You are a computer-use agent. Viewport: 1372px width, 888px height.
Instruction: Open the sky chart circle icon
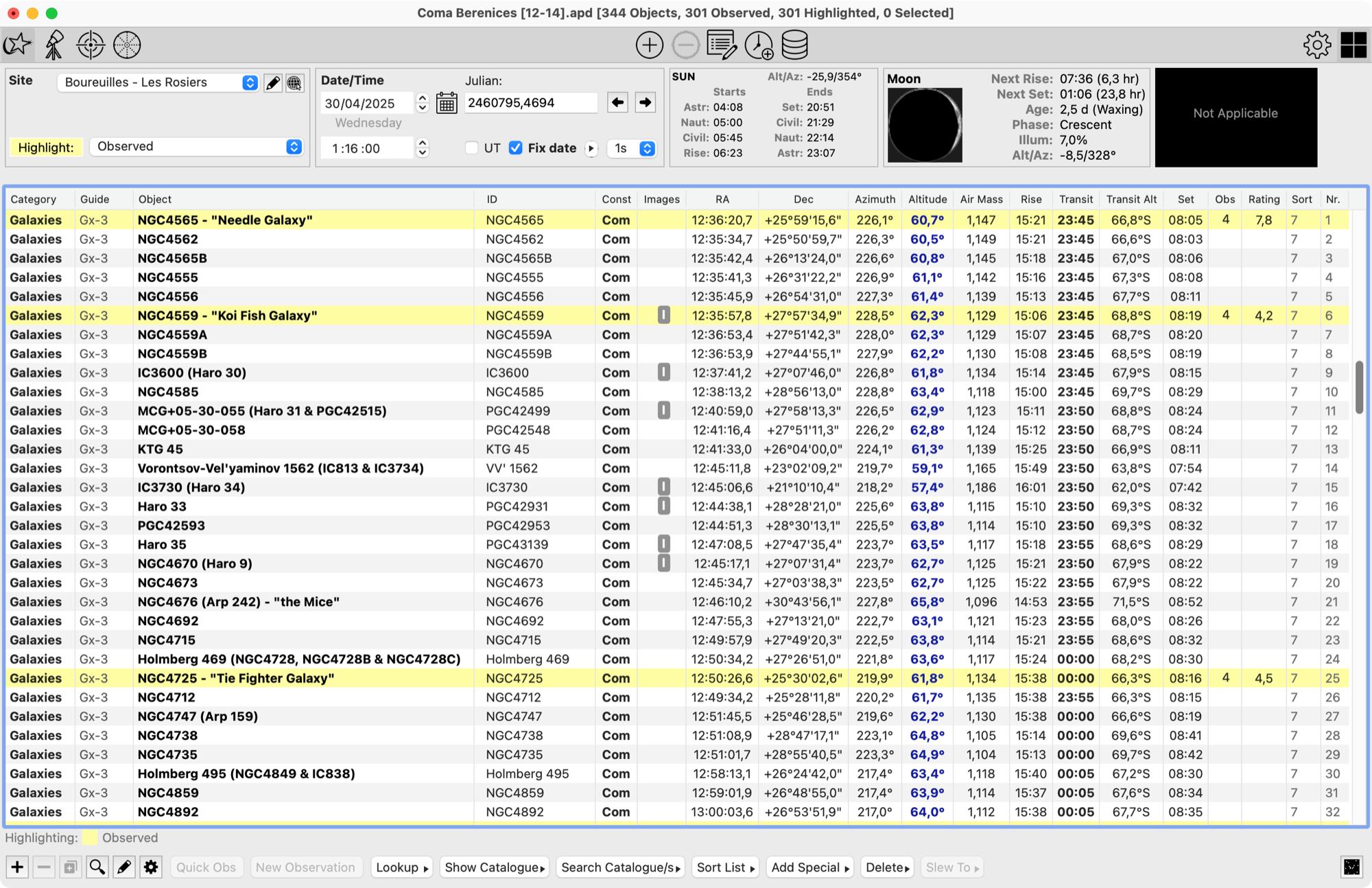click(127, 45)
